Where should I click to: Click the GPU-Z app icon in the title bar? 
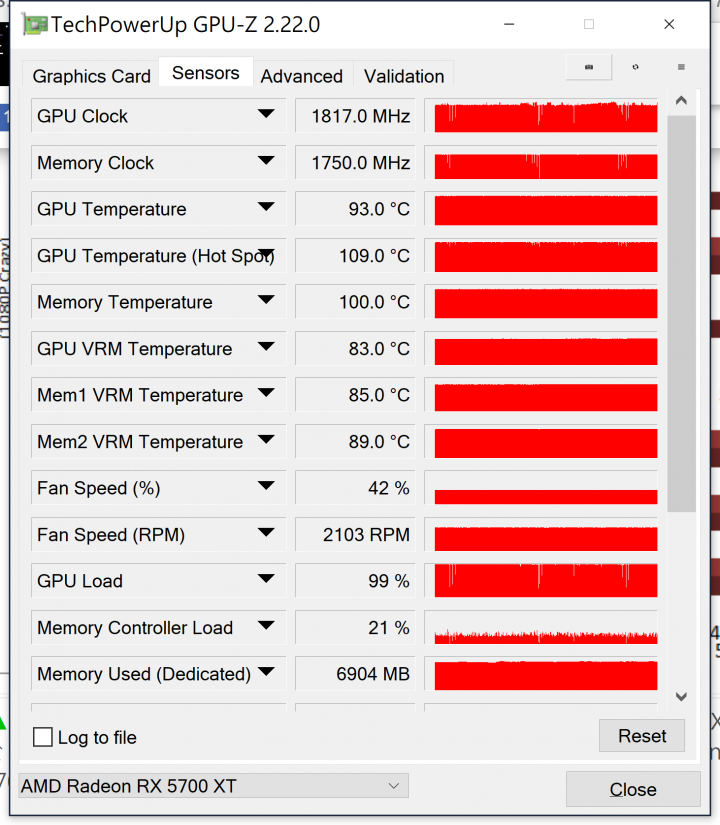pos(34,25)
